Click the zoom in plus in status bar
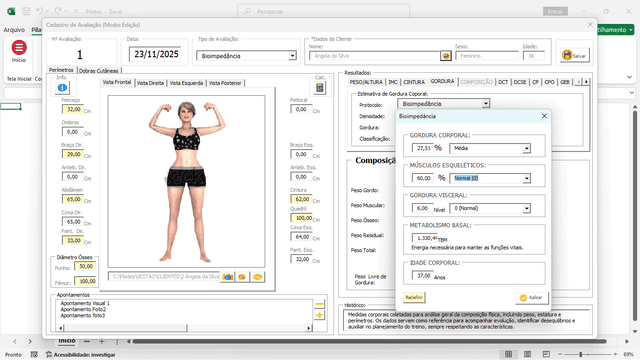This screenshot has height=360, width=640. point(615,354)
